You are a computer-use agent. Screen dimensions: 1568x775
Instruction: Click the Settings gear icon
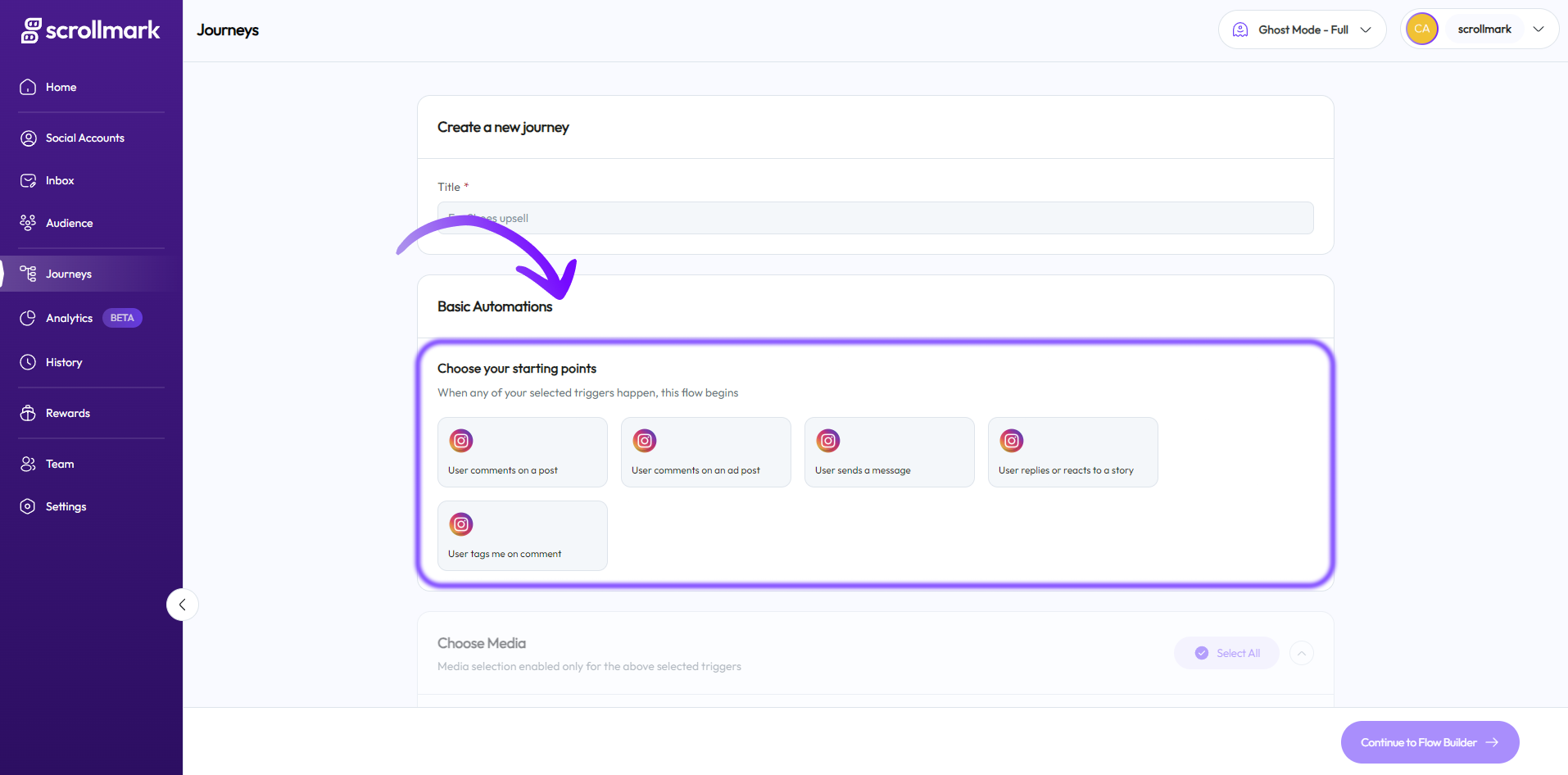pyautogui.click(x=28, y=506)
